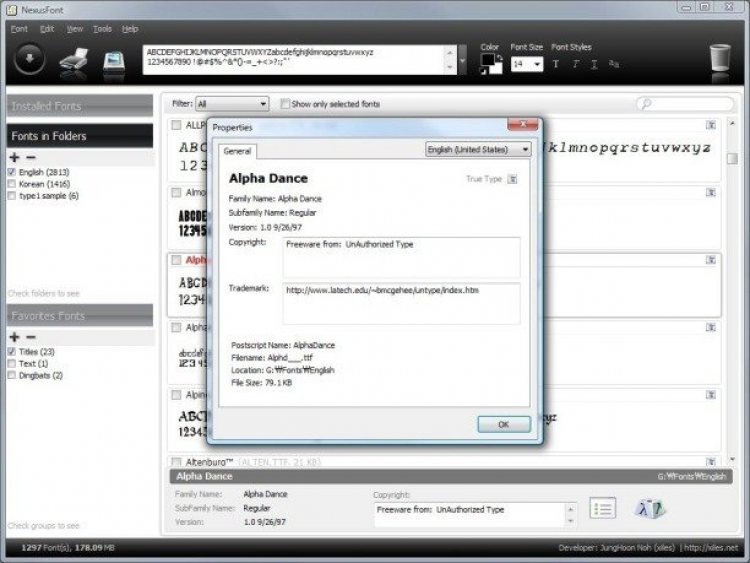Check the Altenburg font checkbox
This screenshot has height=563, width=750.
click(176, 462)
